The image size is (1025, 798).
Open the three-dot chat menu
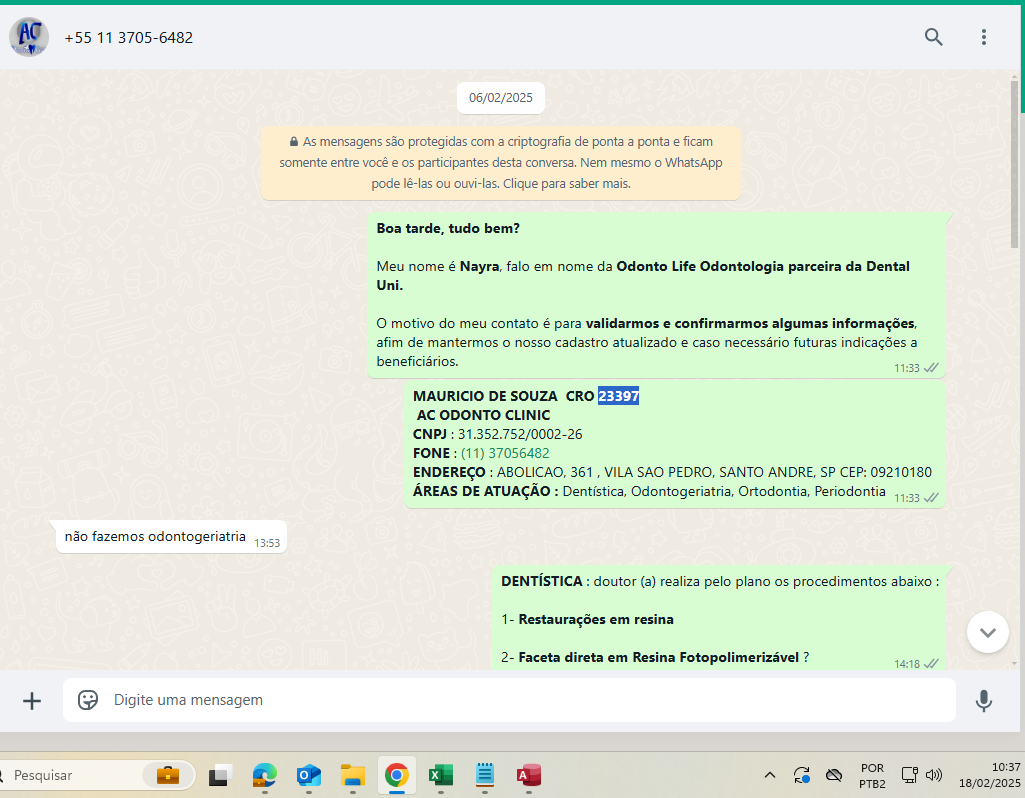(x=984, y=37)
